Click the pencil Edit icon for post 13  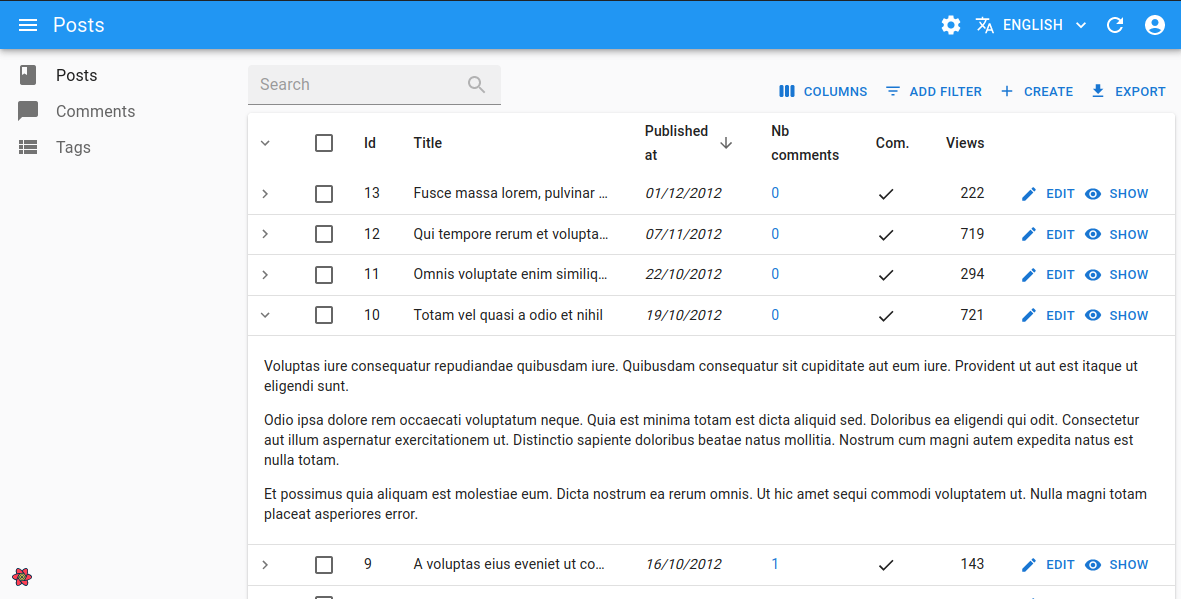coord(1029,194)
